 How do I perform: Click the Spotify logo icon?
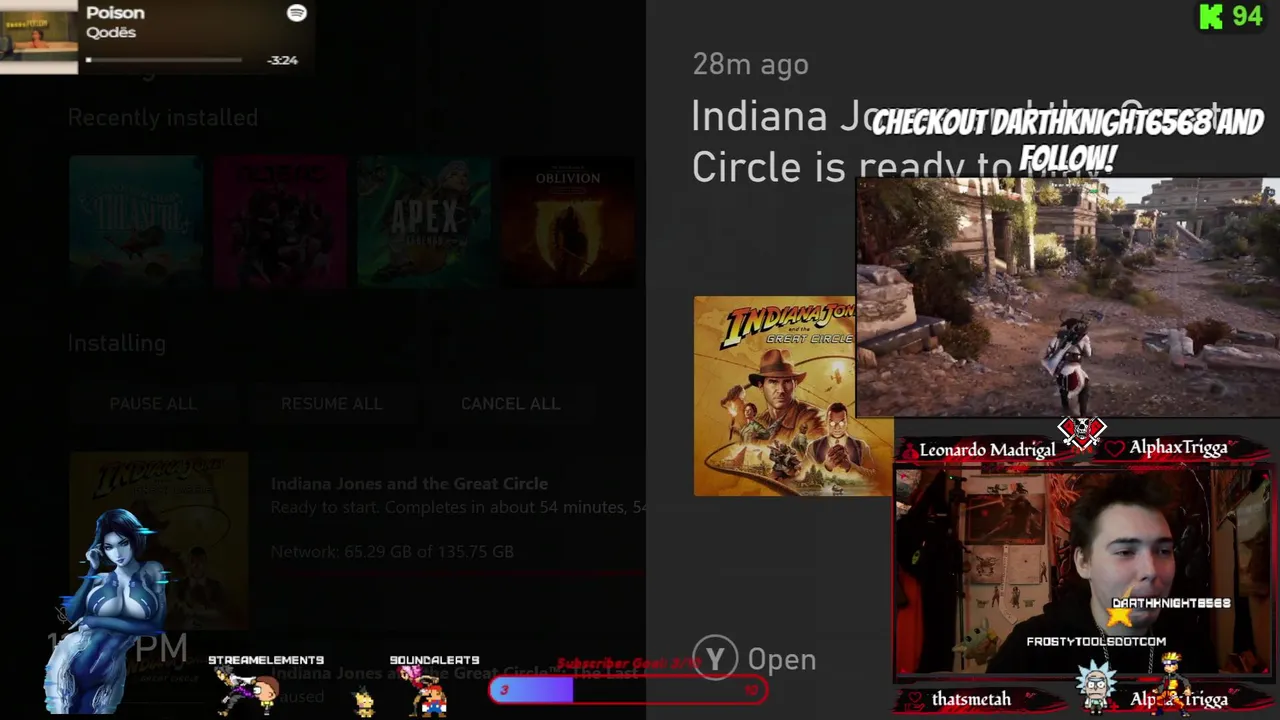pos(296,13)
